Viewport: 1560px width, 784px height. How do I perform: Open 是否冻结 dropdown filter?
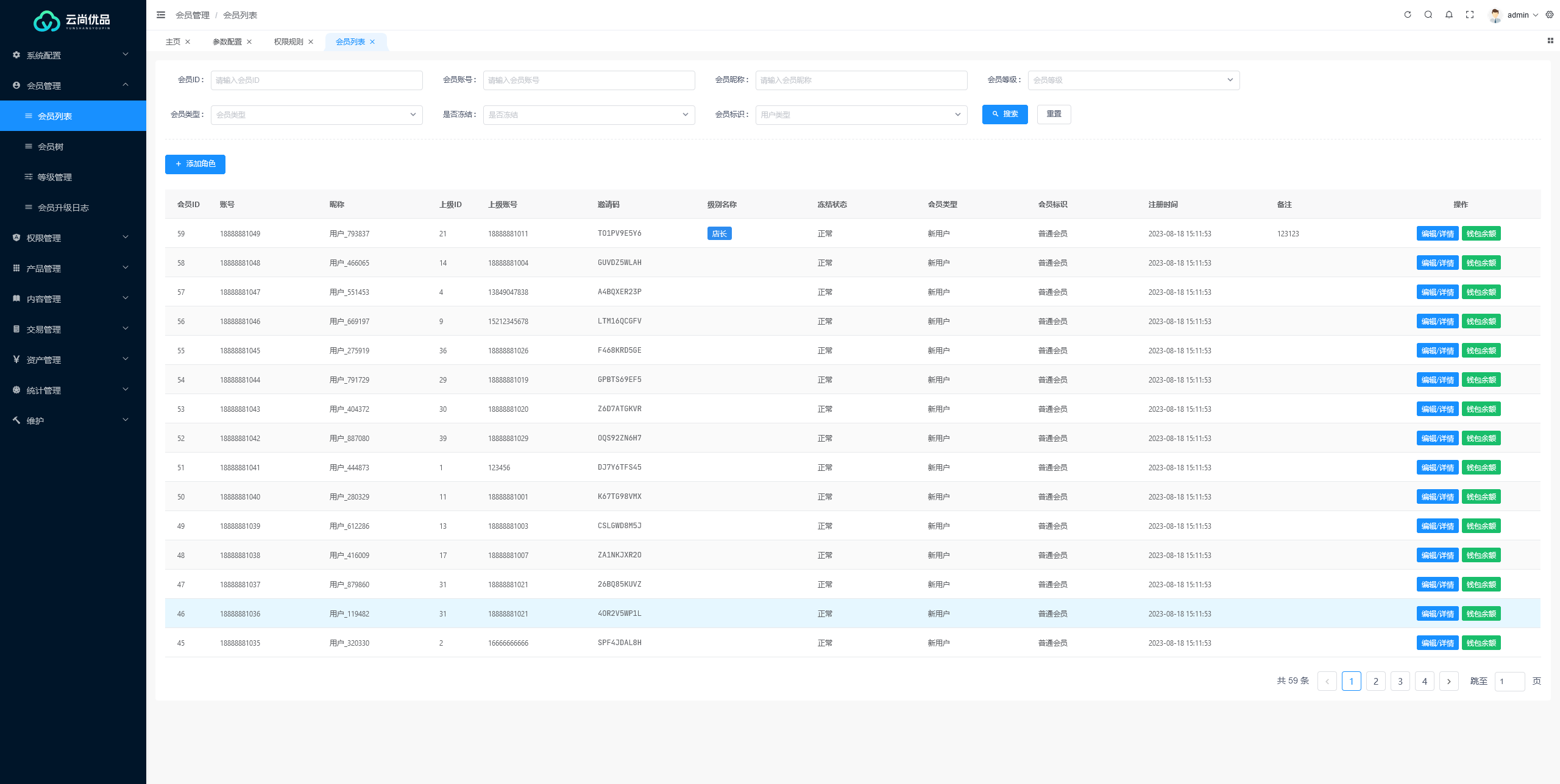[x=589, y=115]
